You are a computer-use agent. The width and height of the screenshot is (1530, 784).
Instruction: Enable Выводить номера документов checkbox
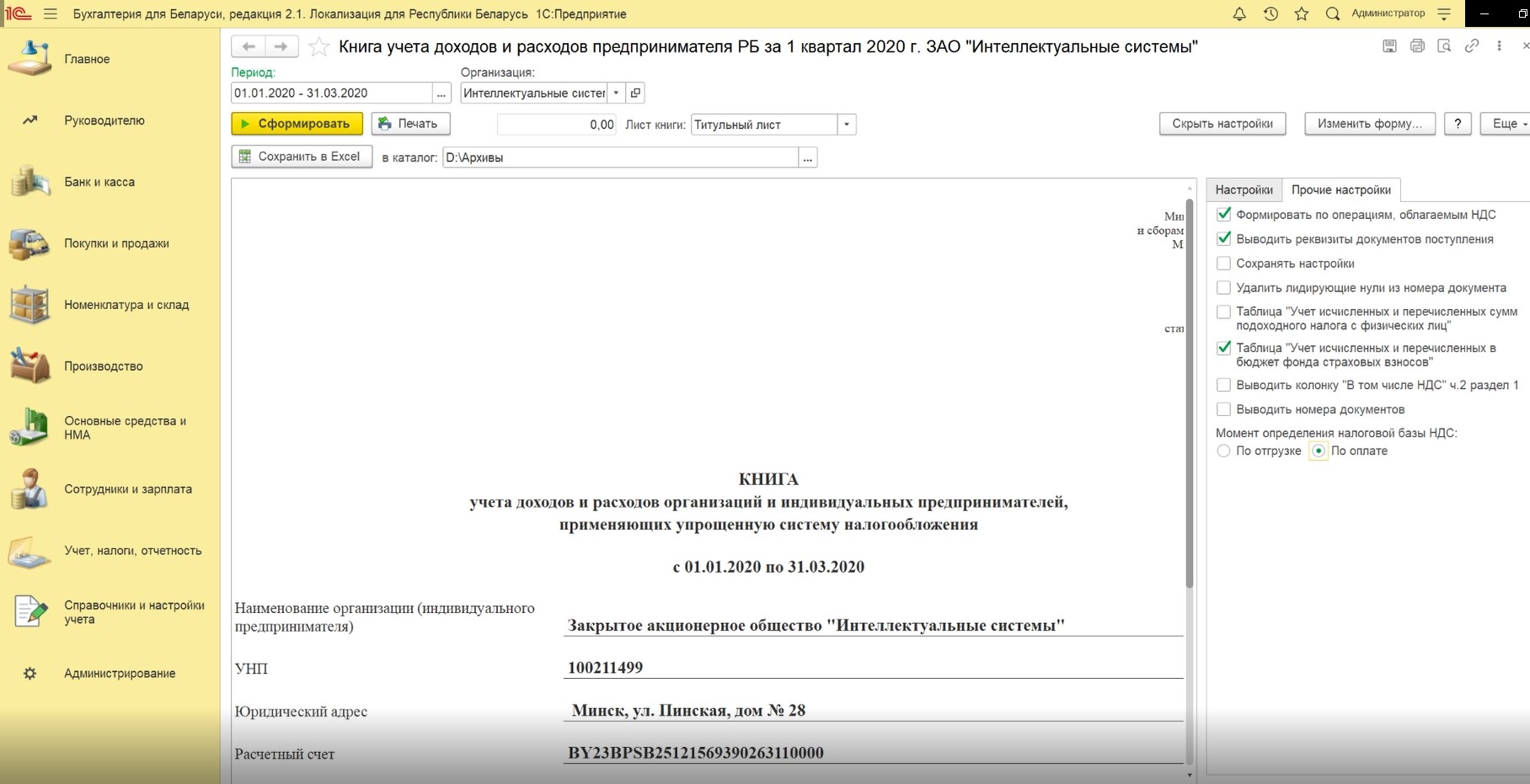coord(1224,409)
